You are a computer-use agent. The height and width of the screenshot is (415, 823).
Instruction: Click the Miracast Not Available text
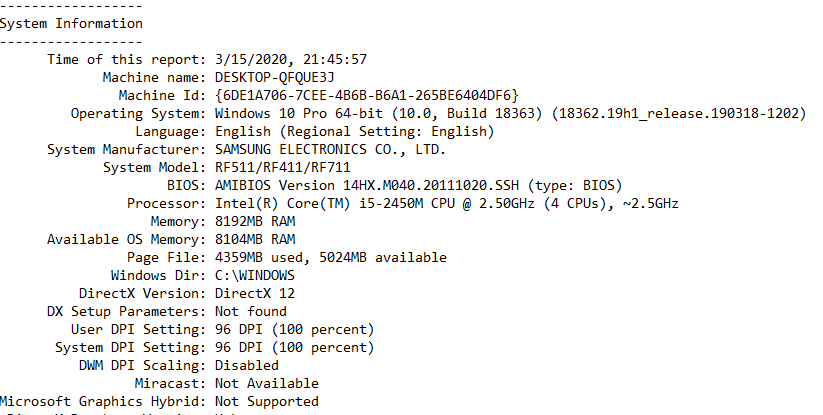267,384
